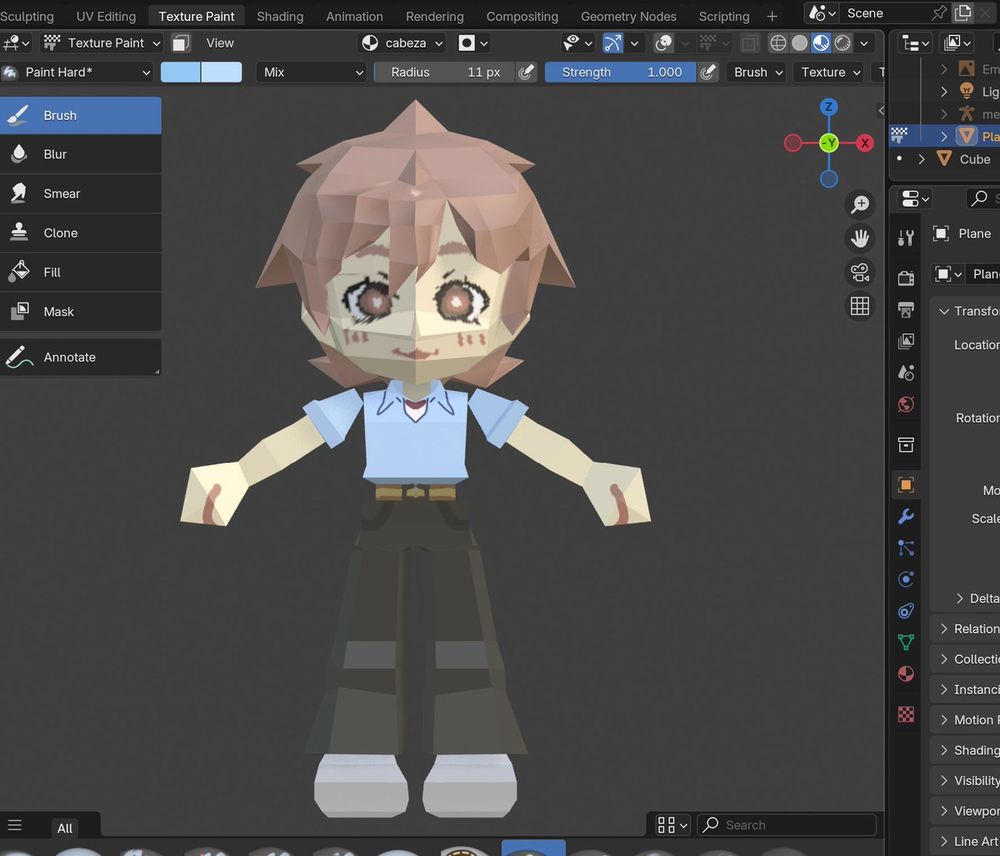Viewport: 1000px width, 856px height.
Task: Switch to the Sculpting workspace tab
Action: 27,17
